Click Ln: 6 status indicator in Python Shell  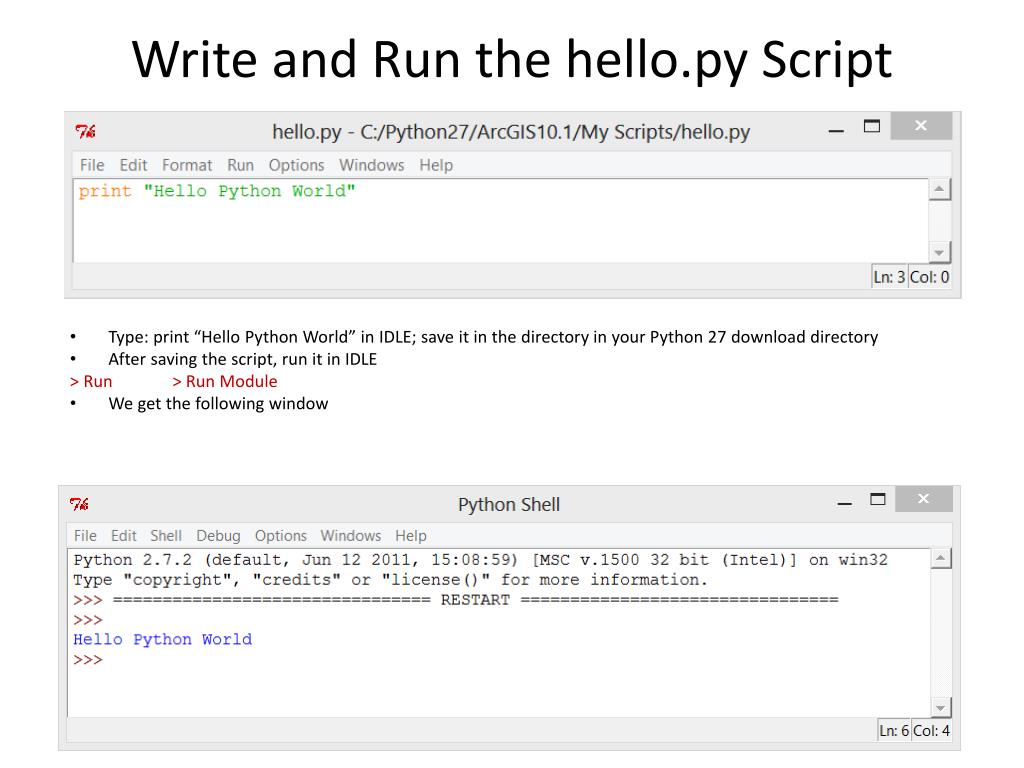(894, 730)
